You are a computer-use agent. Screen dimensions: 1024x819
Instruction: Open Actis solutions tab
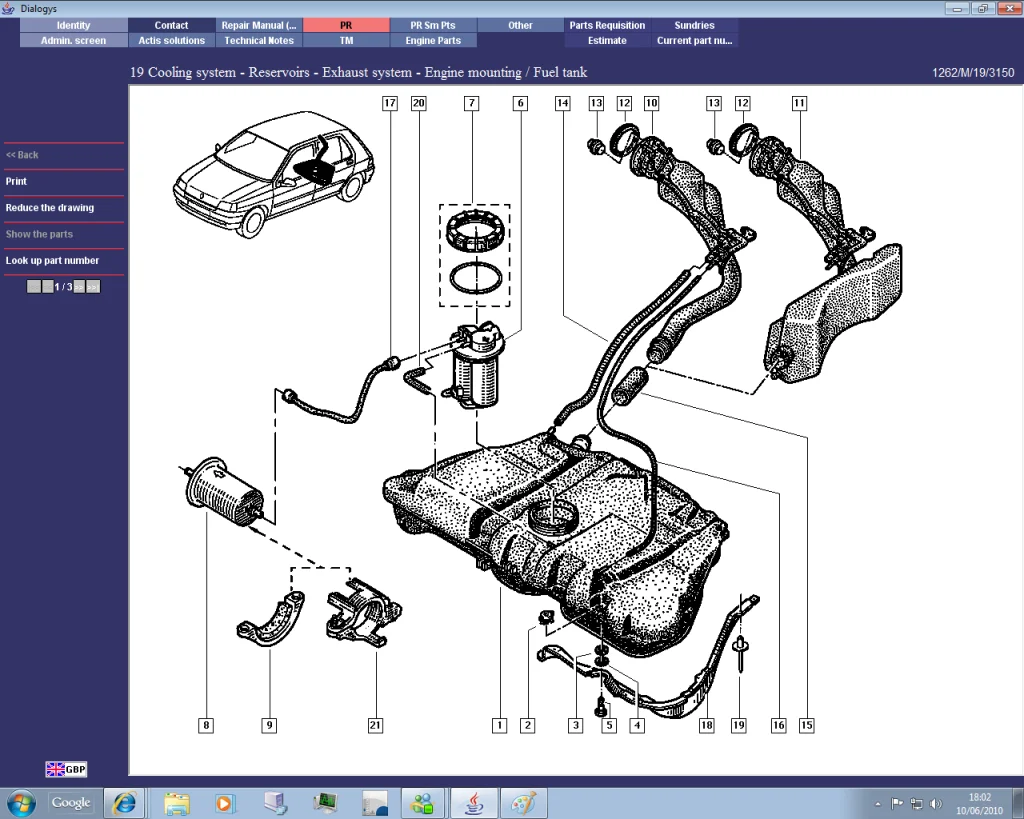click(x=171, y=40)
